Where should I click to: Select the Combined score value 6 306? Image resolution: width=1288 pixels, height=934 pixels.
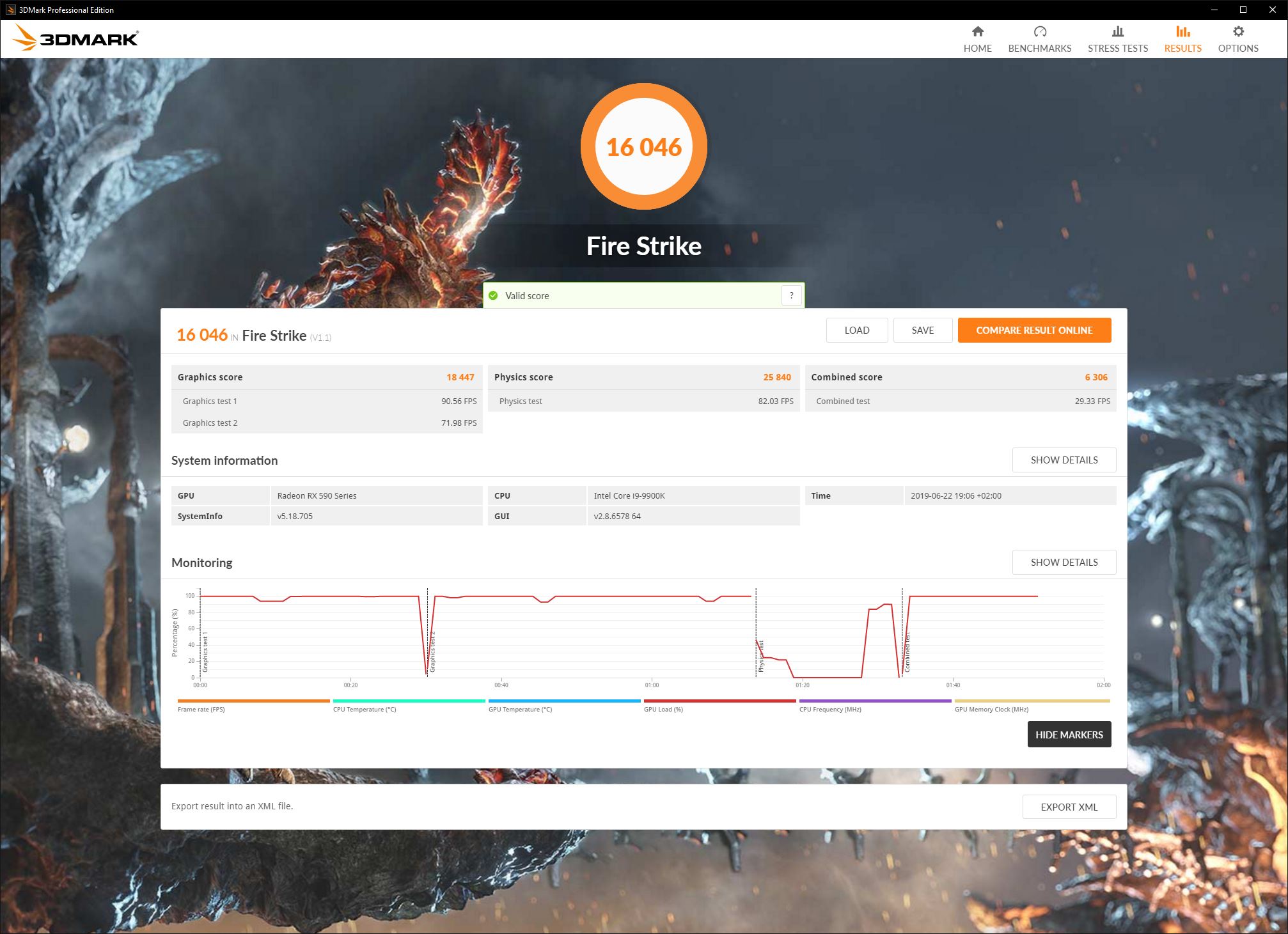[x=1096, y=377]
